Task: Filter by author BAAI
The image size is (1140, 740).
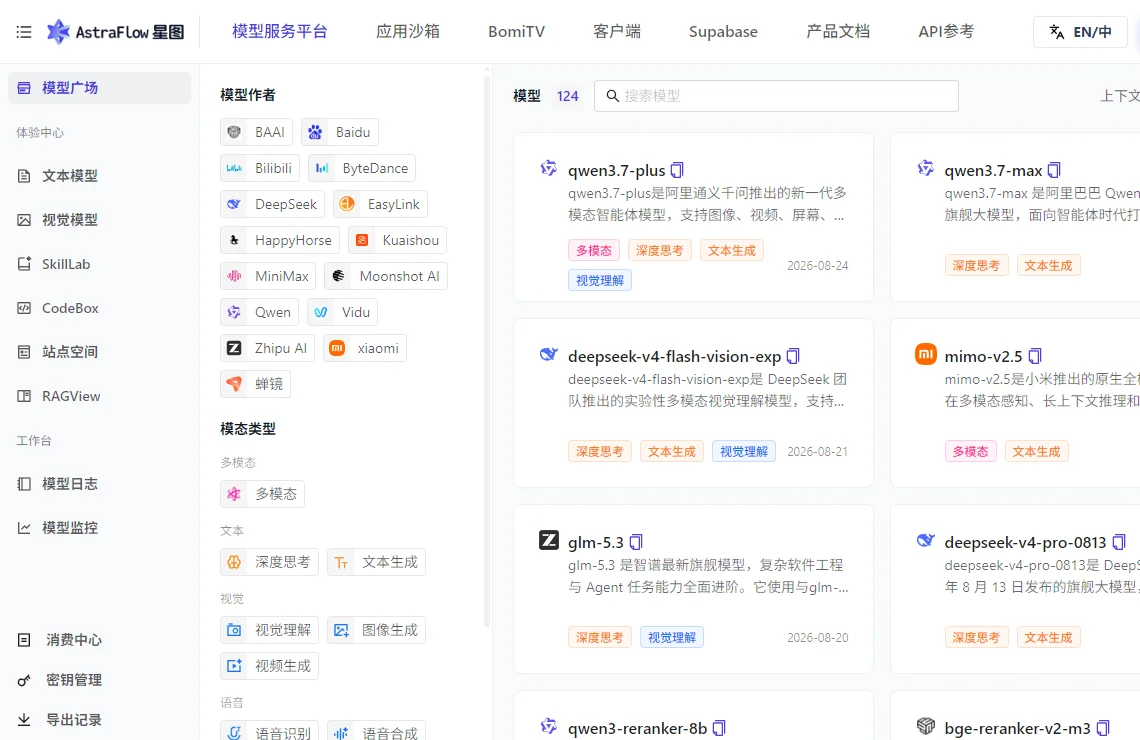Action: click(x=257, y=132)
